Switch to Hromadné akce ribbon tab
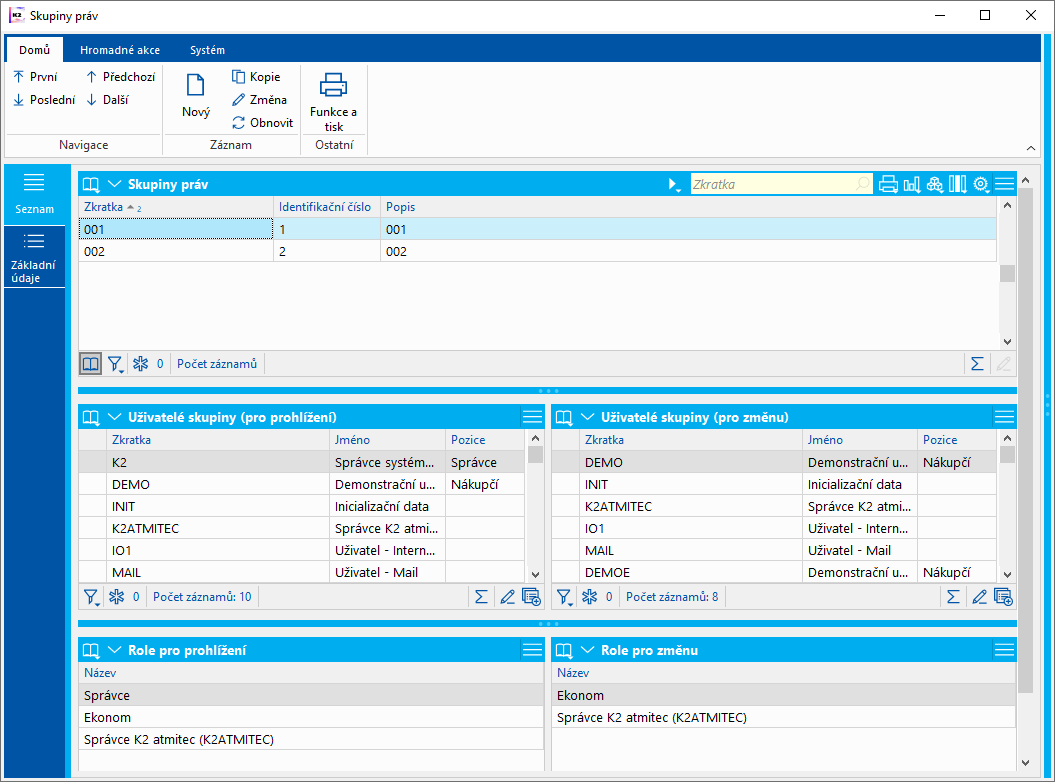The image size is (1055, 782). (x=120, y=50)
